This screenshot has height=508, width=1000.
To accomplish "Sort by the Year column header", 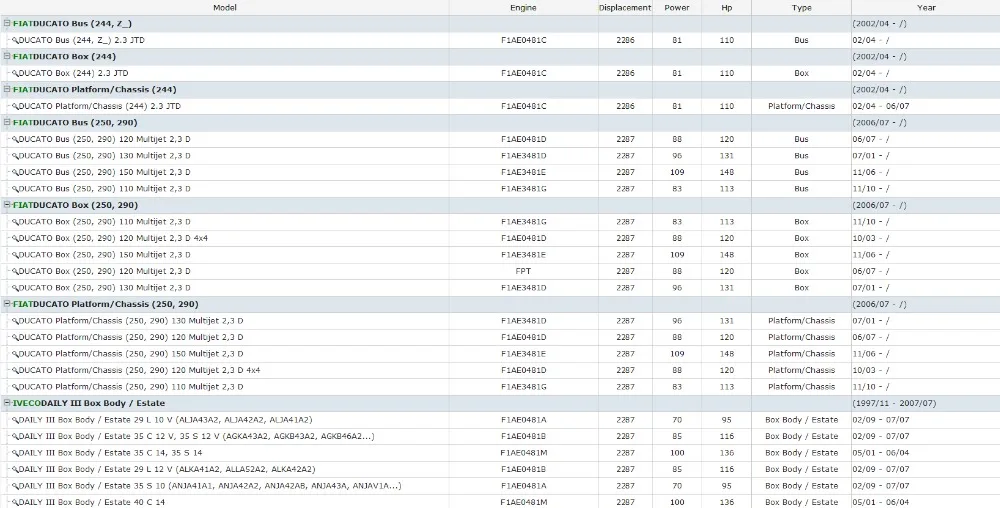I will click(x=926, y=8).
